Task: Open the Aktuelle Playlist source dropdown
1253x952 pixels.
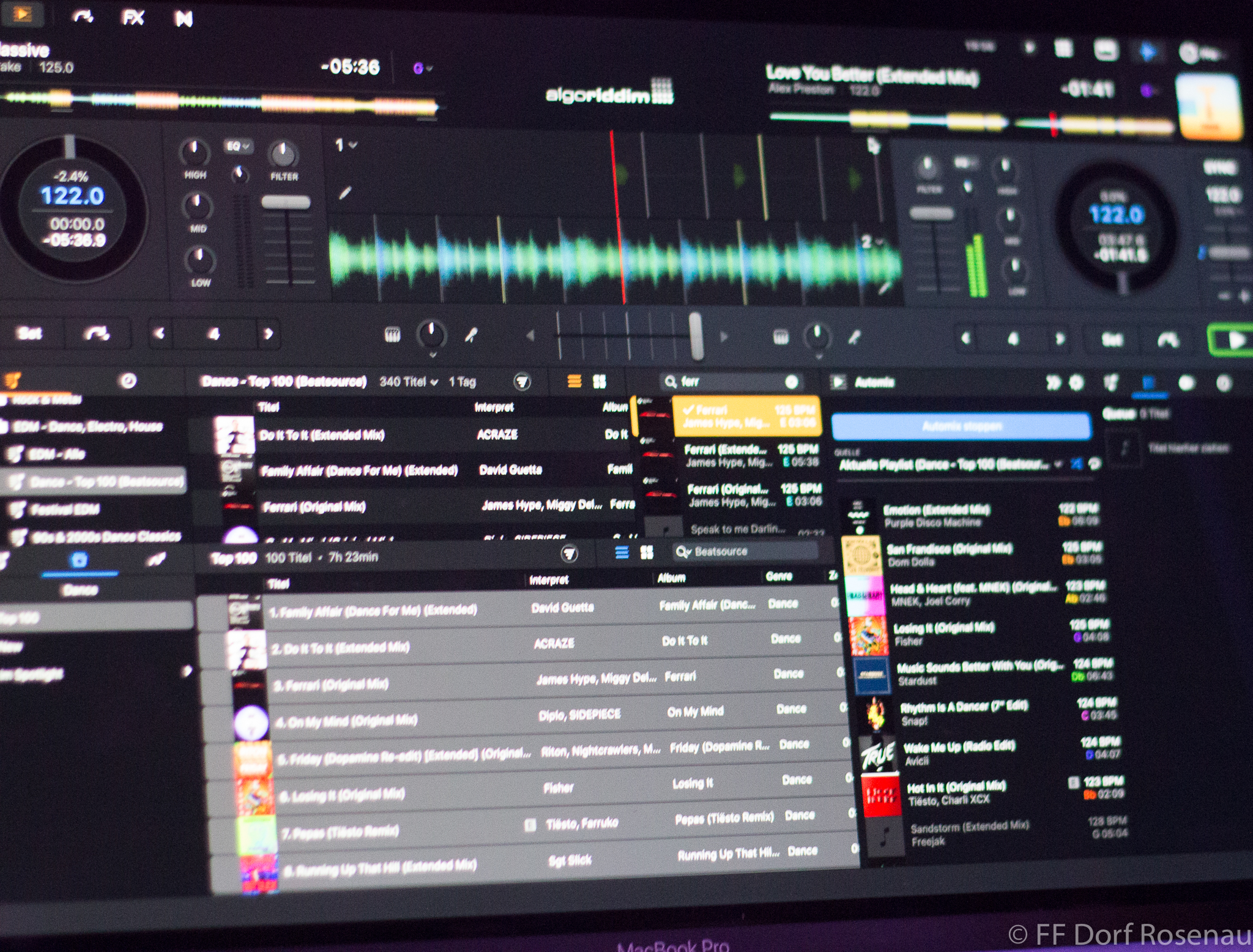Action: 952,465
